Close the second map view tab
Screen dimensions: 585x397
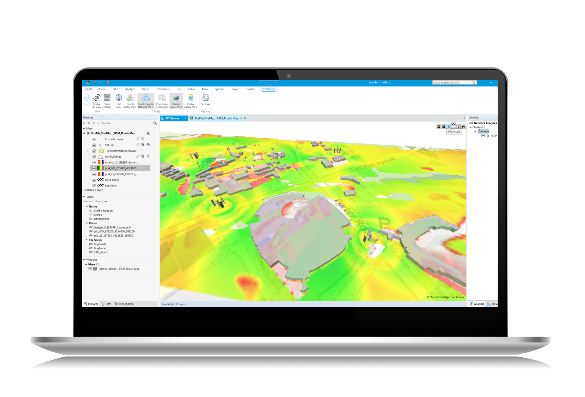(245, 118)
